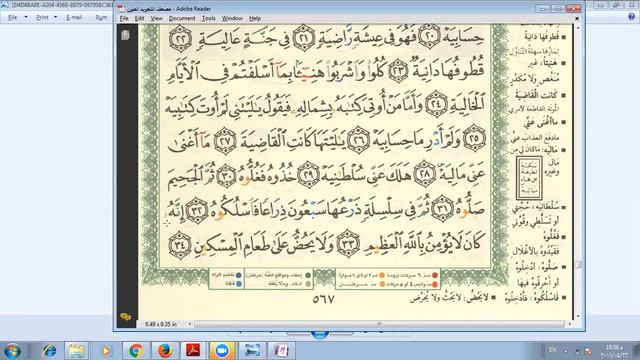Open Windows Media Player from the taskbar
Image resolution: width=640 pixels, height=360 pixels.
point(105,351)
